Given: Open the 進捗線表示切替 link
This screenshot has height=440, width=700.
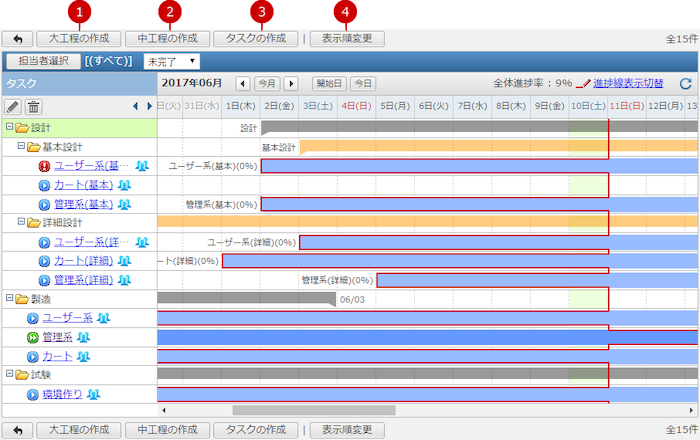Looking at the screenshot, I should (627, 84).
